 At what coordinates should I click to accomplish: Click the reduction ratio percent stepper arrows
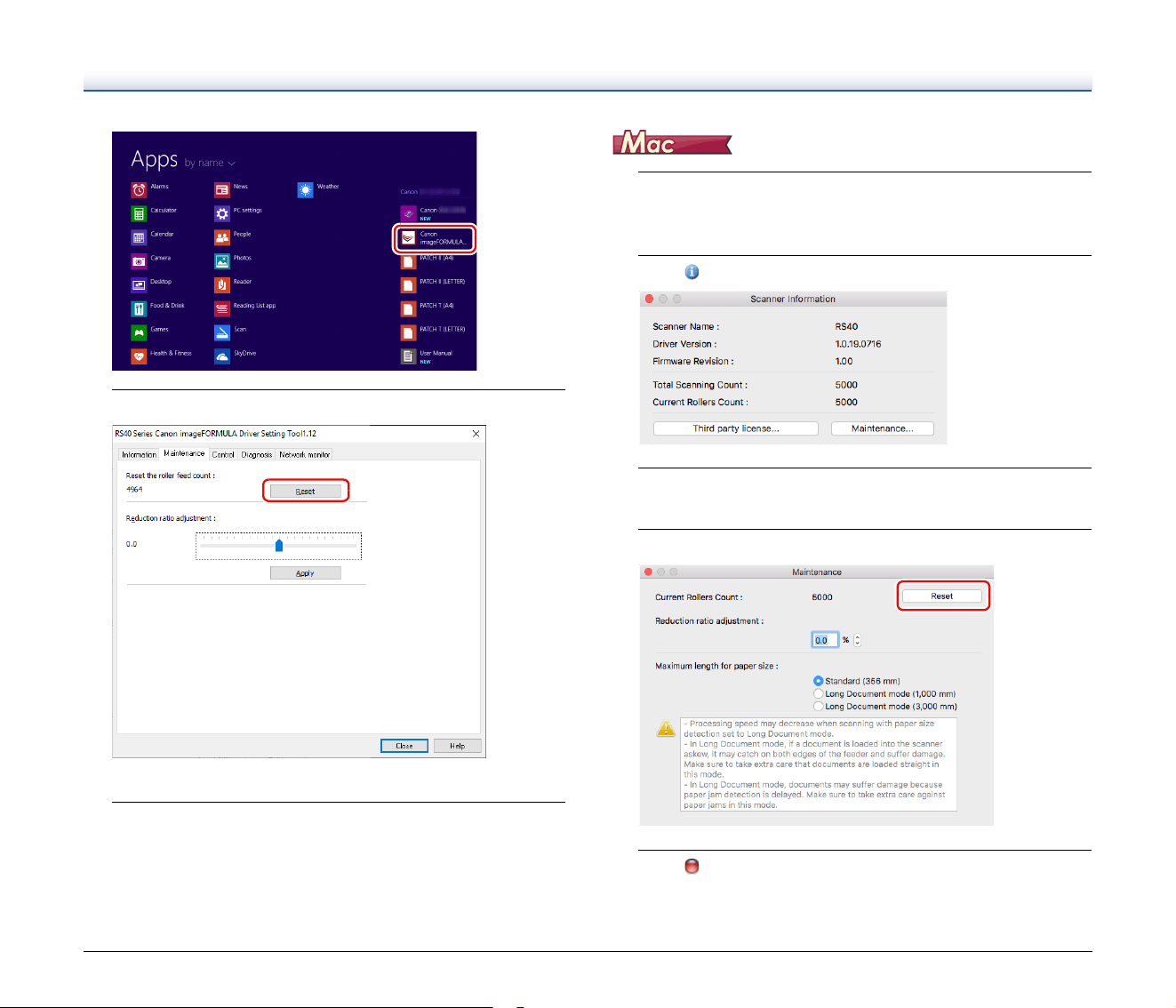click(857, 640)
